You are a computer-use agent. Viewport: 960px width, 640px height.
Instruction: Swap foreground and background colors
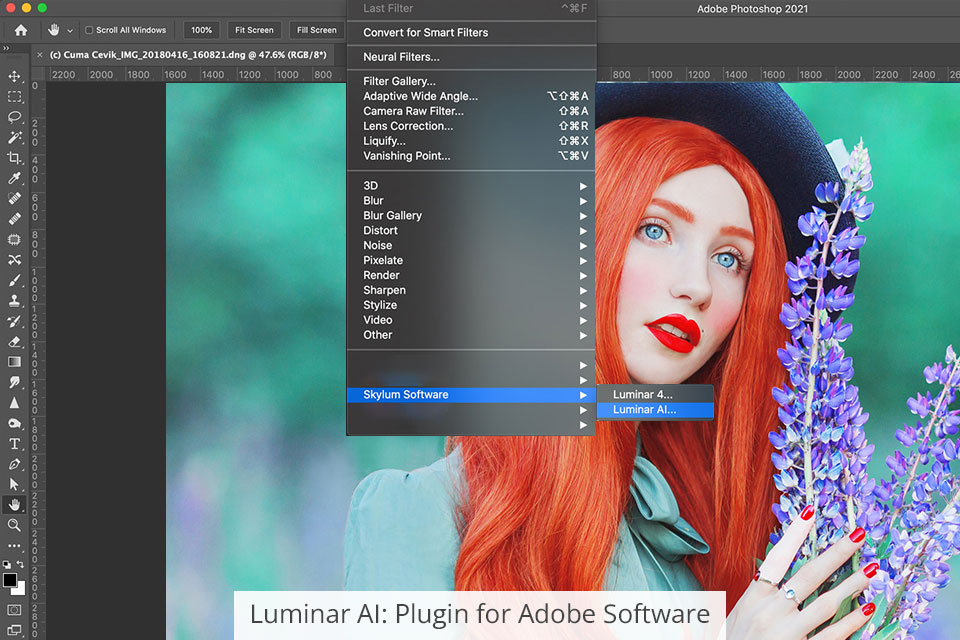[x=21, y=566]
